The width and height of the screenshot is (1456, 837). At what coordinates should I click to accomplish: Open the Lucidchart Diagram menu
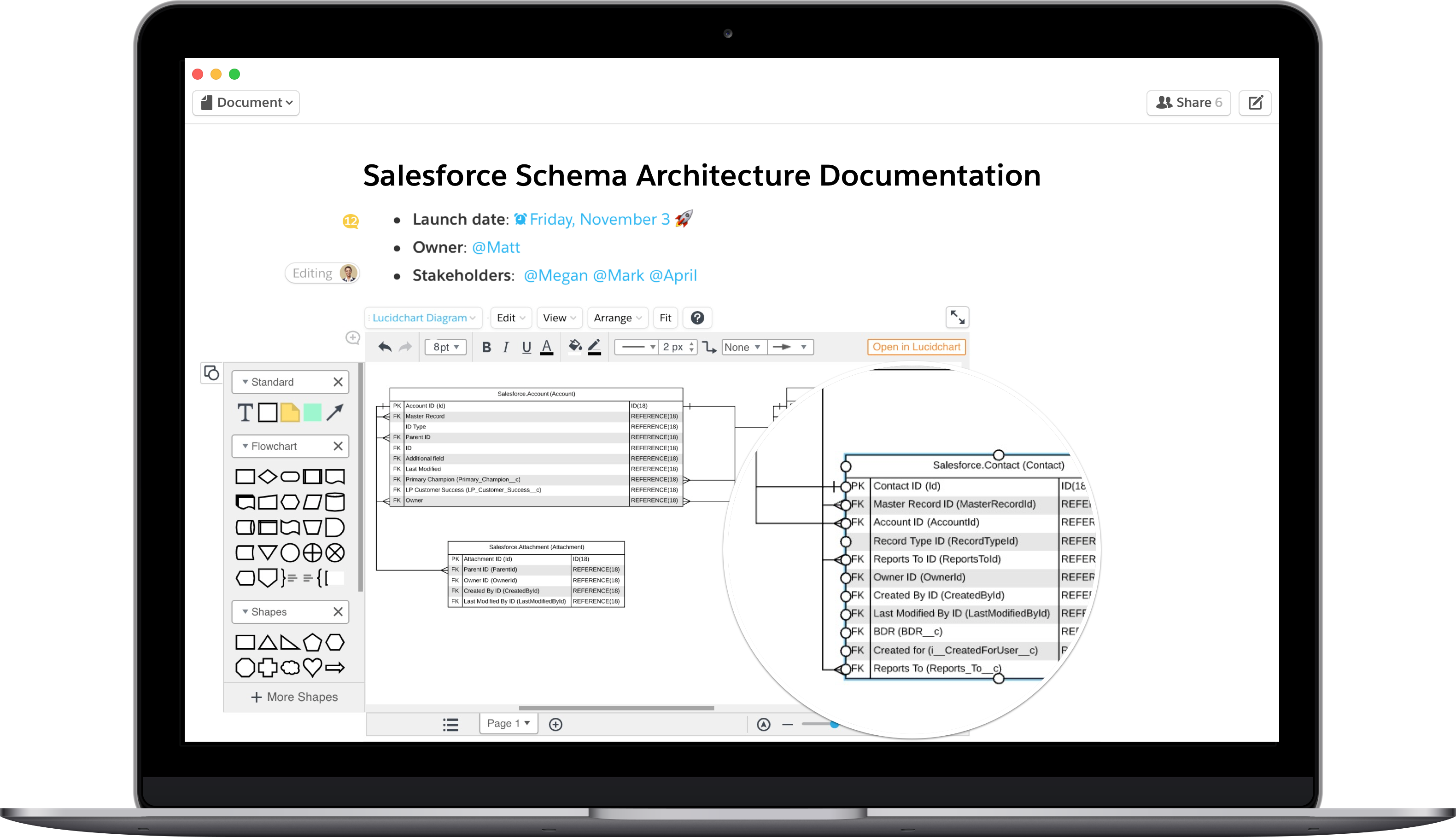(424, 318)
